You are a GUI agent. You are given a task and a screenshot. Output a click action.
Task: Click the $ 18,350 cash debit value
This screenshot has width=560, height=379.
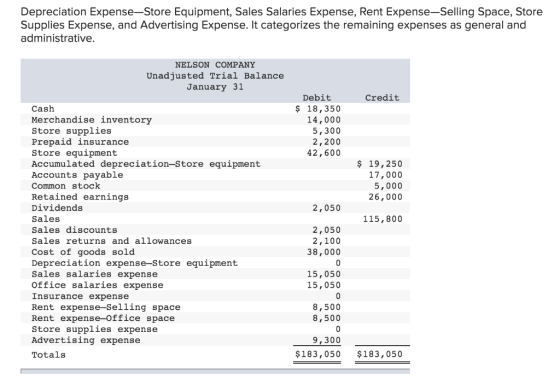(x=318, y=109)
